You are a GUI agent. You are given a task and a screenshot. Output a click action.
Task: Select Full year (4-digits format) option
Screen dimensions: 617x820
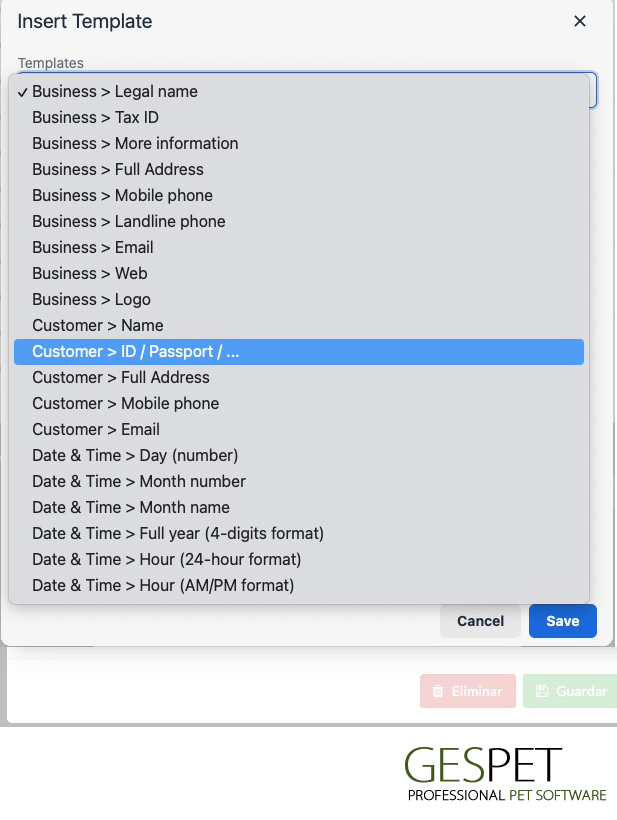point(299,534)
